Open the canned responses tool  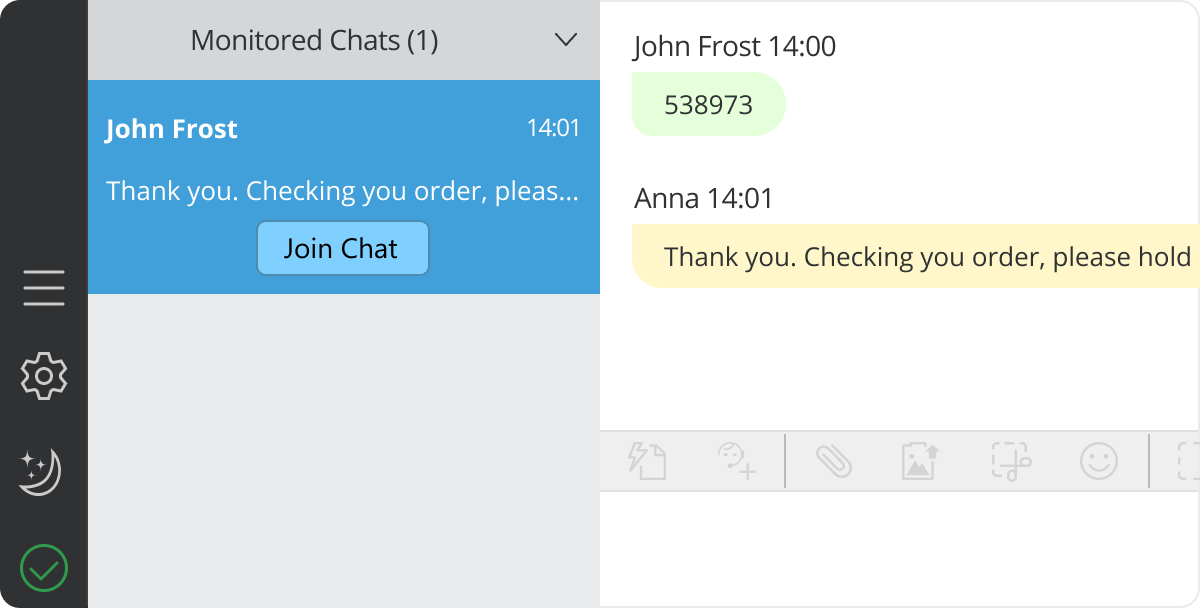pos(648,461)
